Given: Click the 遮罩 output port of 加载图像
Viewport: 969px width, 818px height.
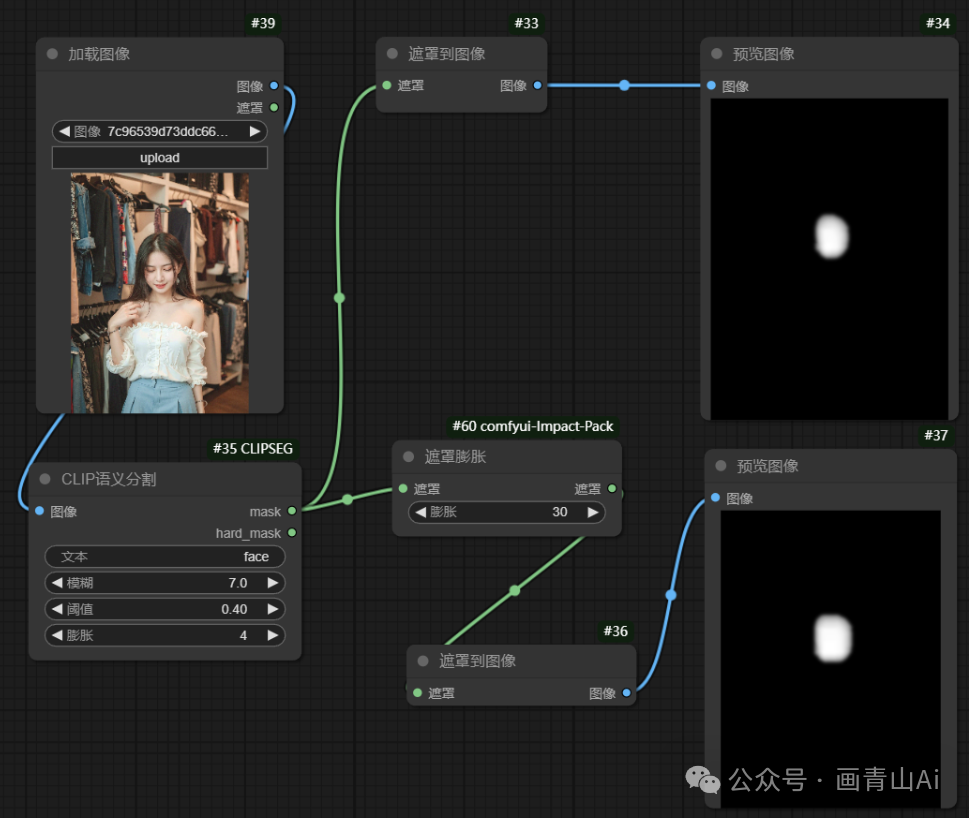Looking at the screenshot, I should (274, 108).
